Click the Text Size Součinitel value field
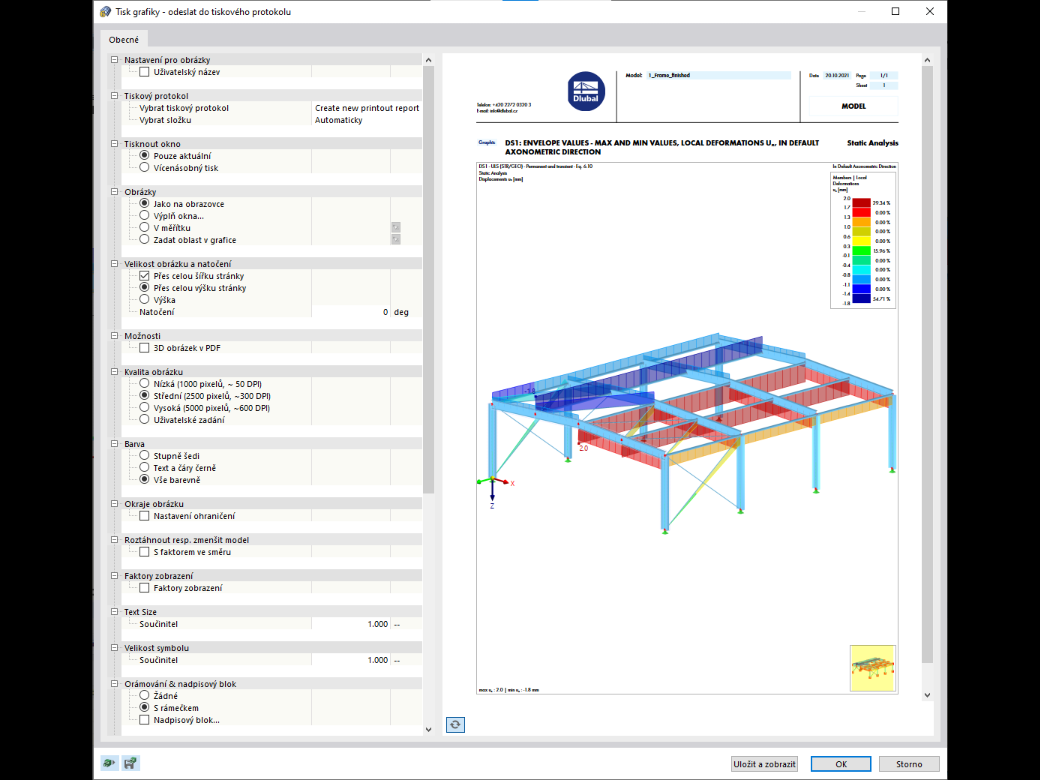1040x780 pixels. coord(351,624)
